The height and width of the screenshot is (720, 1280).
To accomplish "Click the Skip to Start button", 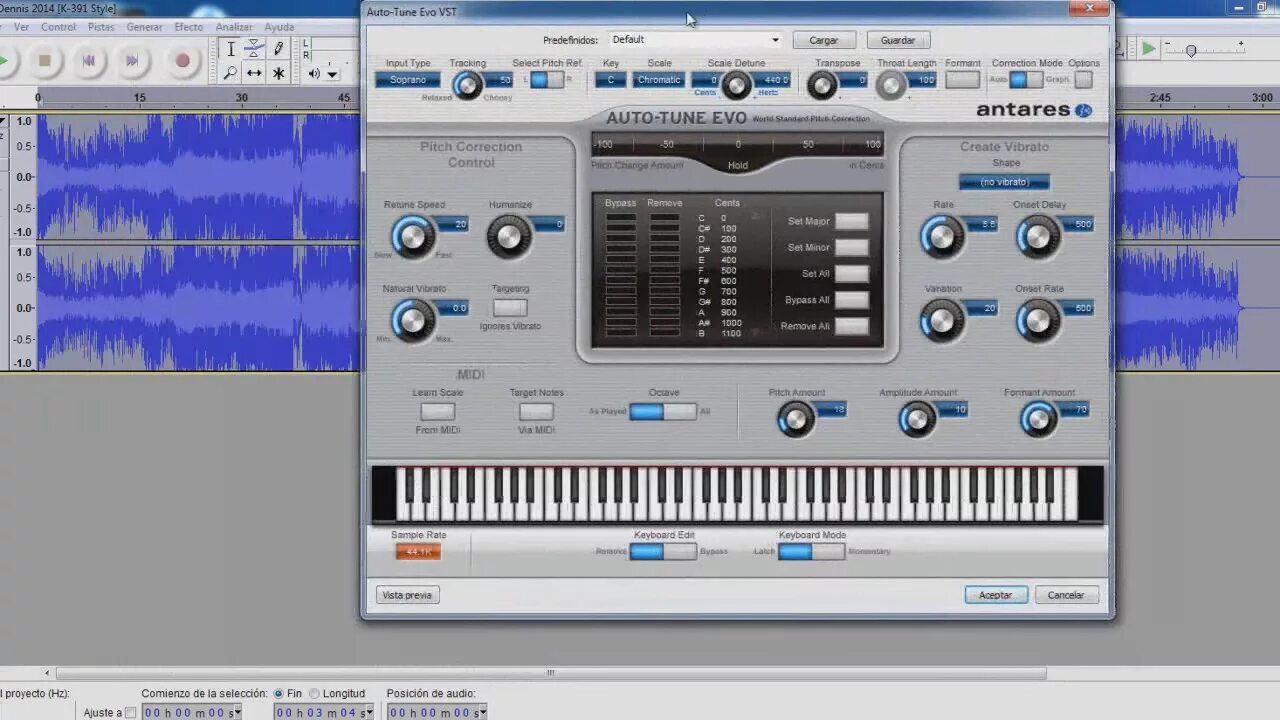I will [89, 60].
